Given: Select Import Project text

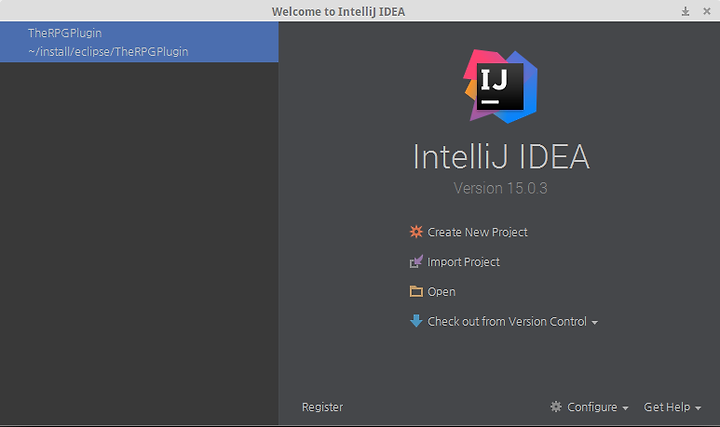Looking at the screenshot, I should 463,262.
